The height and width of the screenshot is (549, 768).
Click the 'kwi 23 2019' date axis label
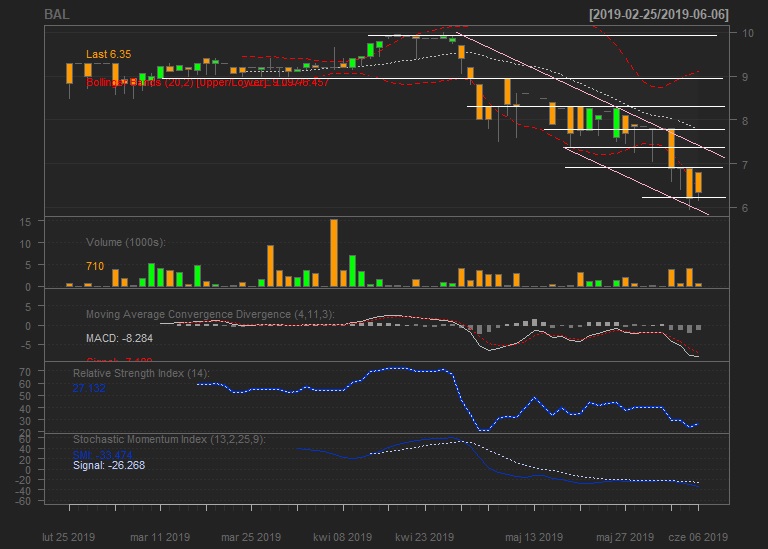coord(425,537)
